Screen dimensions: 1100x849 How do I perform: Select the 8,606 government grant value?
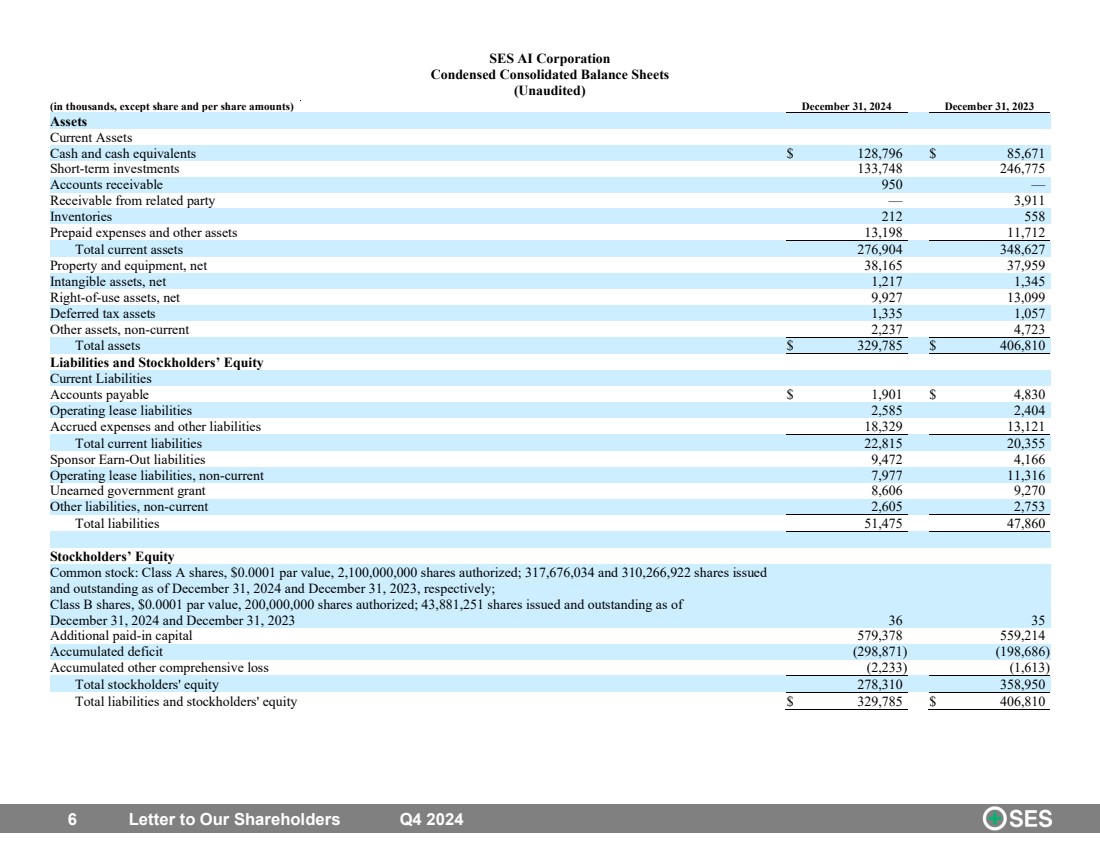click(x=887, y=491)
